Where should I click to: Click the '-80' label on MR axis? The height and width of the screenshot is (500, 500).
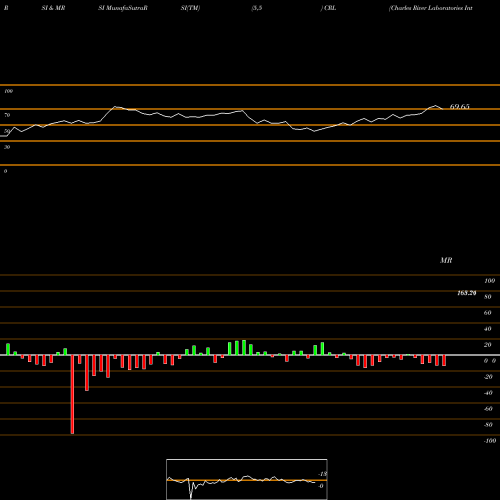pos(488,425)
